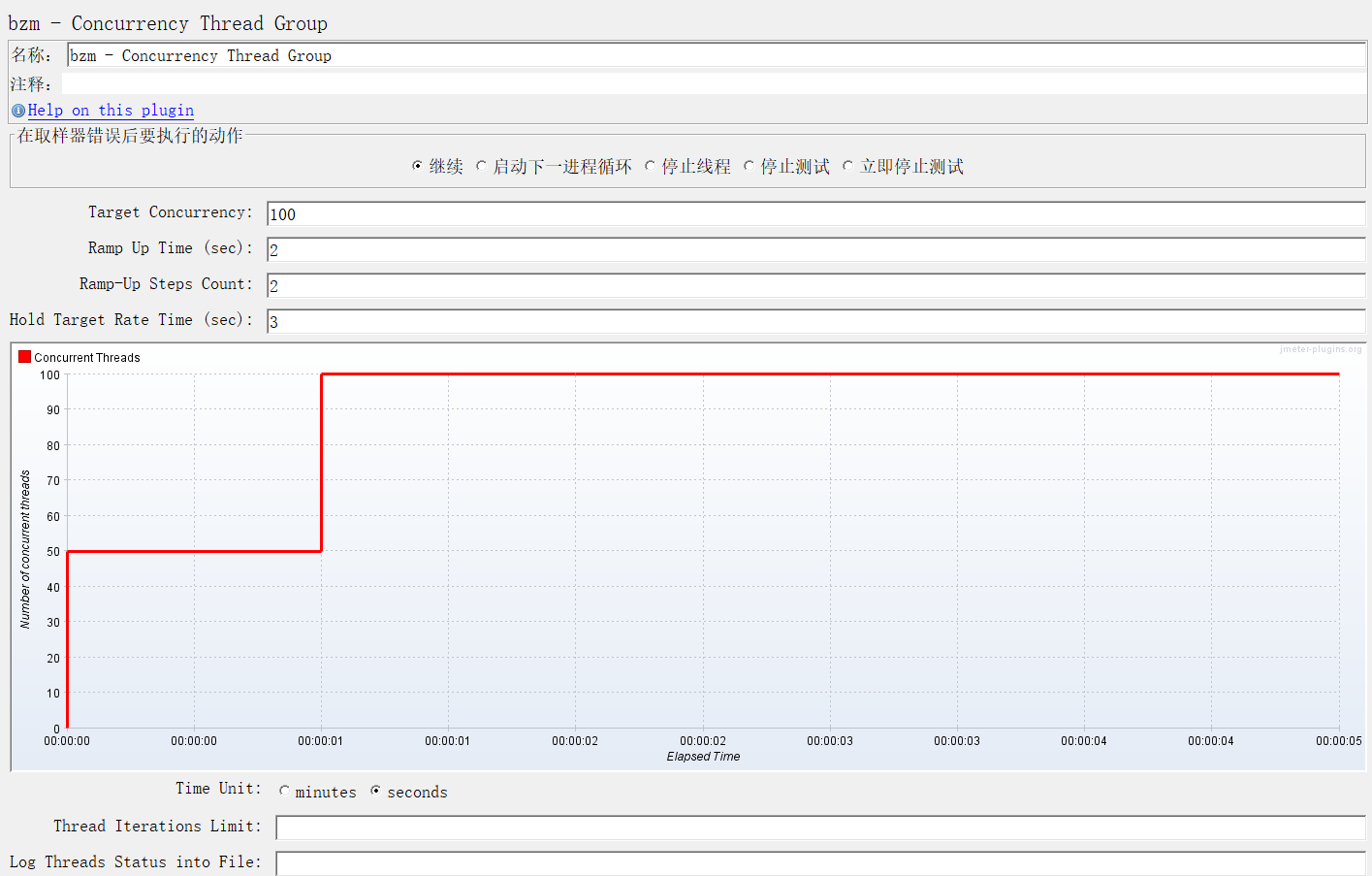
Task: Set Time Unit to seconds
Action: click(375, 791)
